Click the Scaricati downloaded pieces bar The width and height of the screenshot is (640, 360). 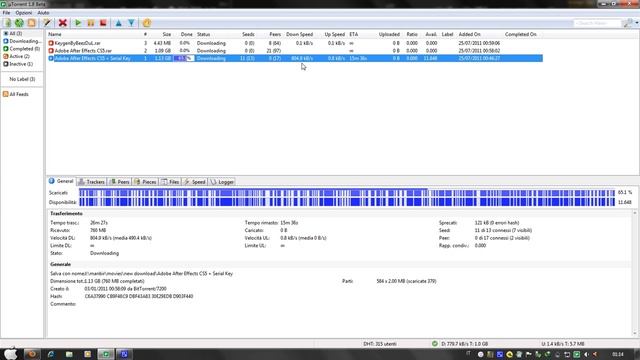click(347, 193)
